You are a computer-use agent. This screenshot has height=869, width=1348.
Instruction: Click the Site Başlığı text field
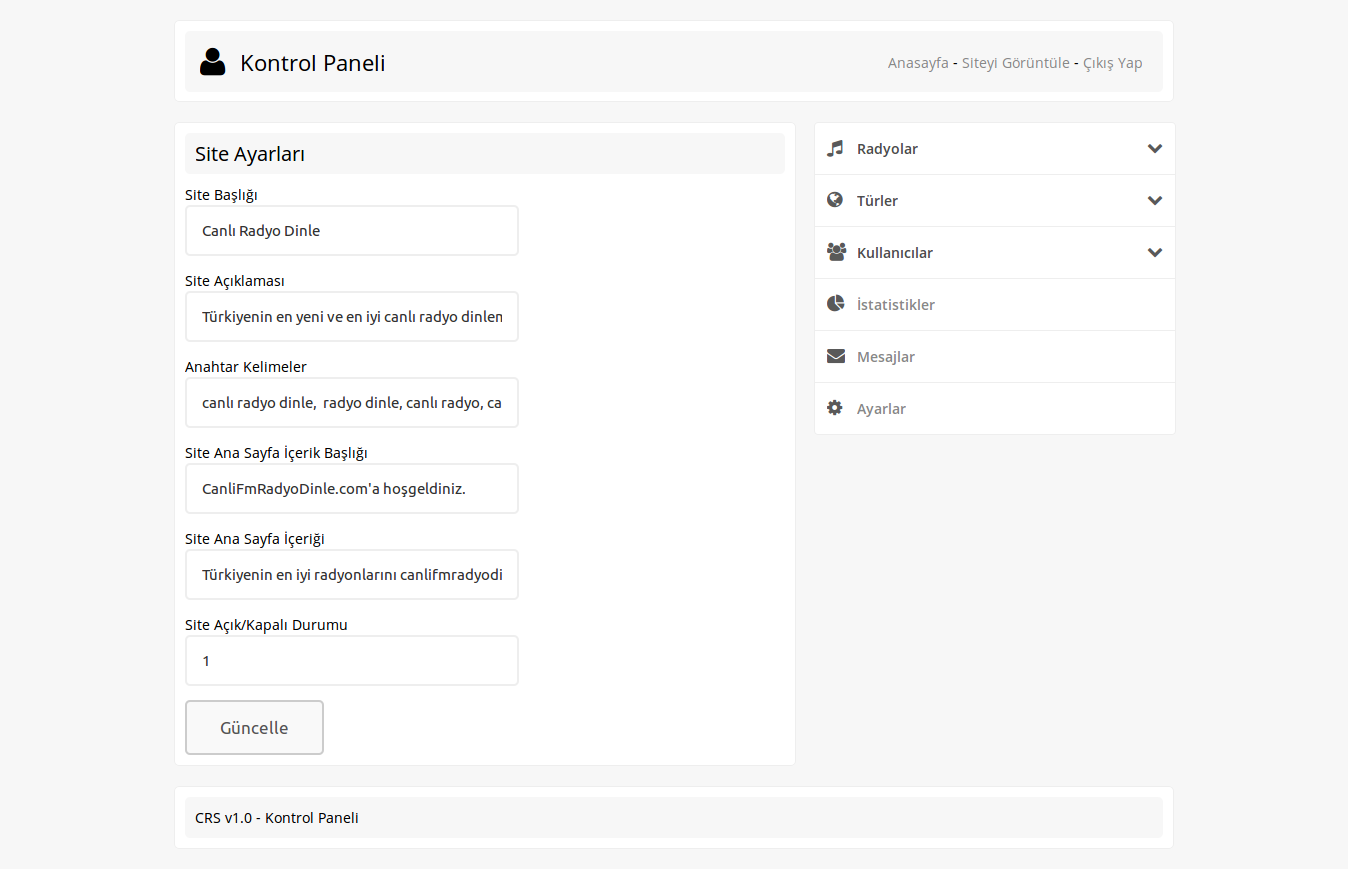[x=352, y=231]
